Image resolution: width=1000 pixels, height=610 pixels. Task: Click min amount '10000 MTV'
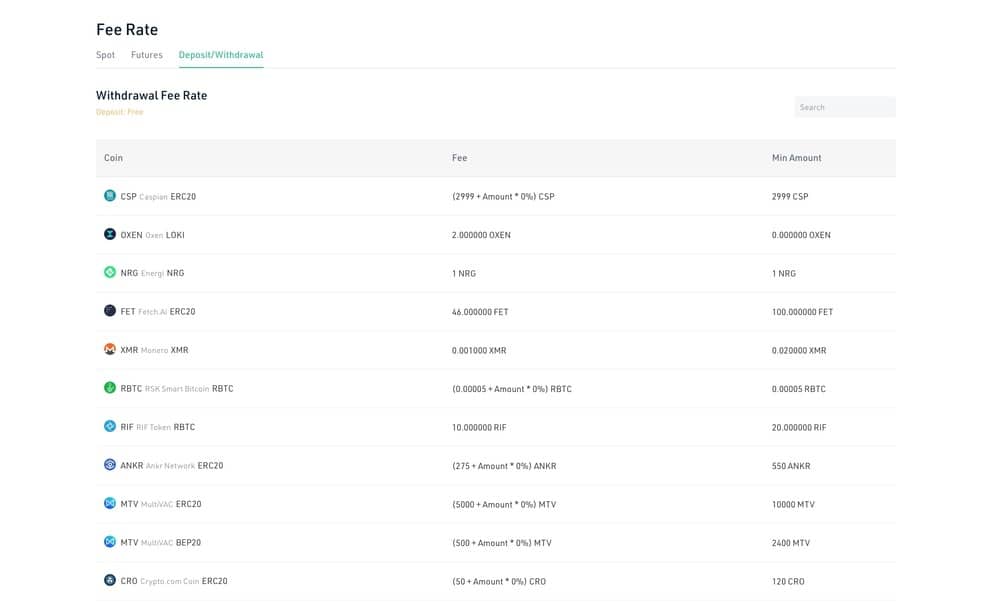point(793,504)
